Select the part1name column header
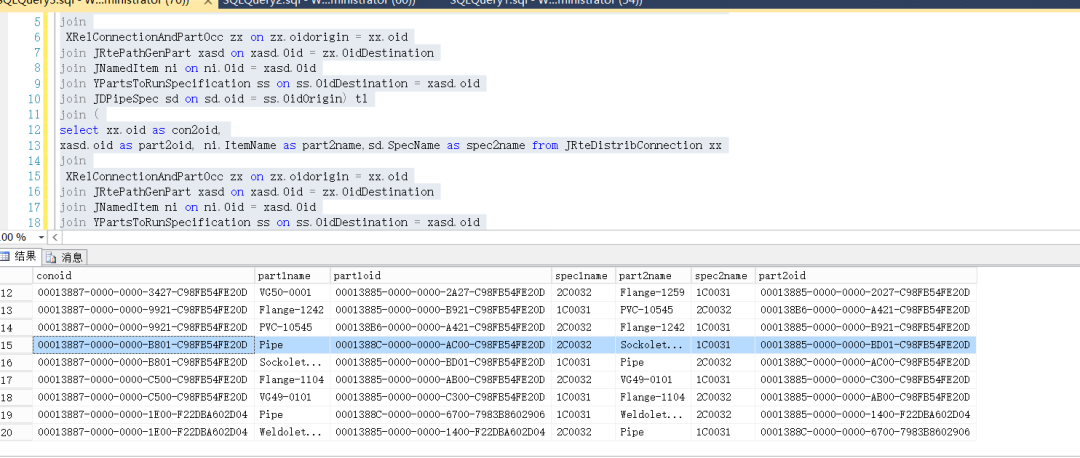 pyautogui.click(x=293, y=275)
